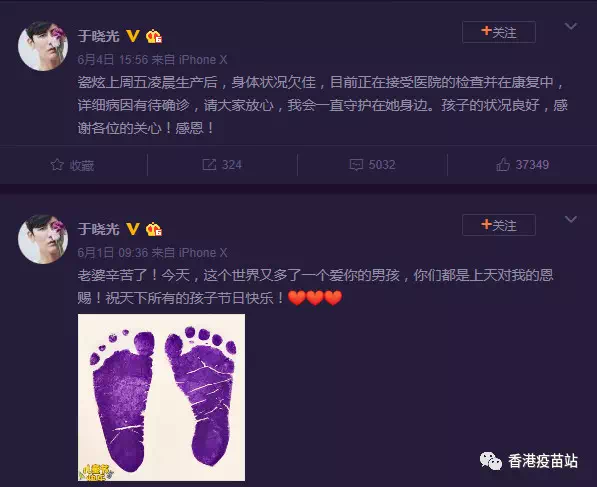Click the crown membership badge on first post
The width and height of the screenshot is (597, 487).
(154, 36)
